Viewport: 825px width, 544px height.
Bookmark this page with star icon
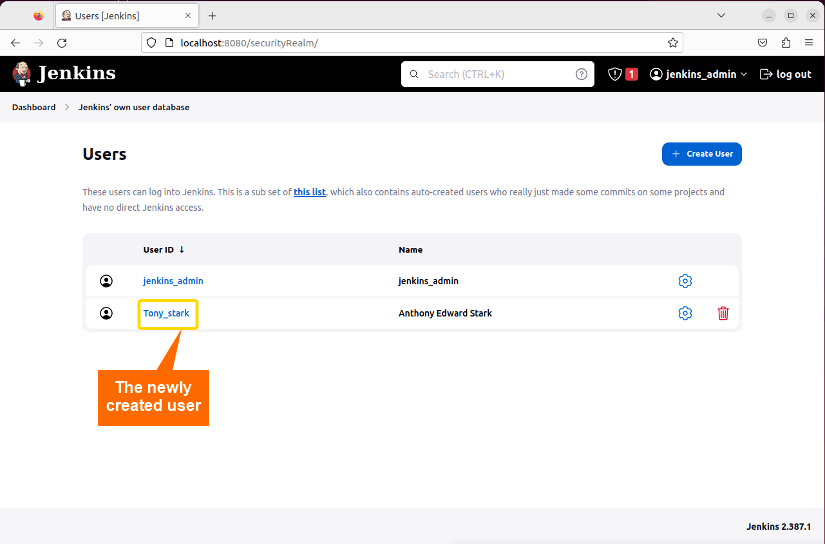tap(672, 43)
